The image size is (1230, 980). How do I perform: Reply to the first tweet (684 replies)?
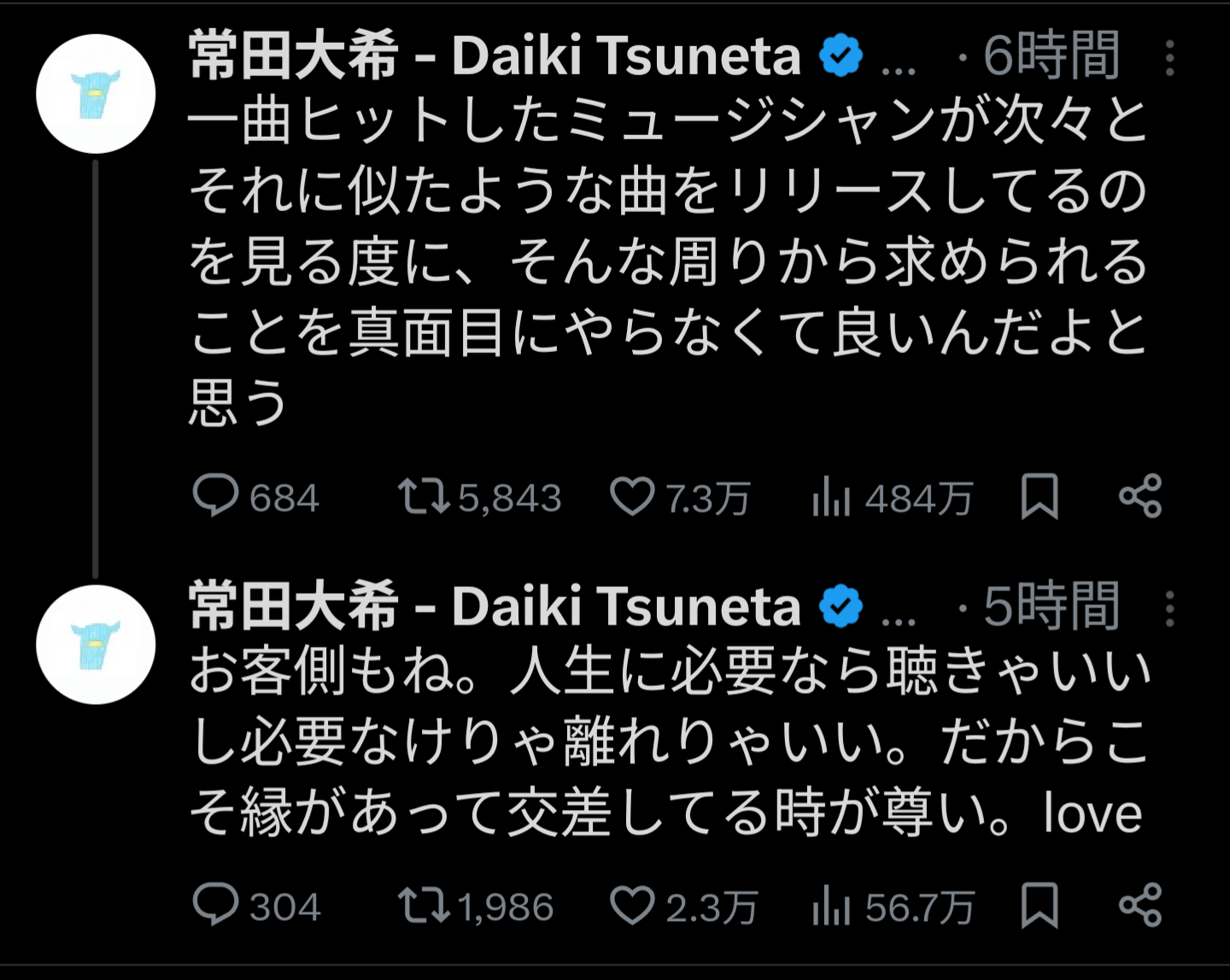click(215, 496)
